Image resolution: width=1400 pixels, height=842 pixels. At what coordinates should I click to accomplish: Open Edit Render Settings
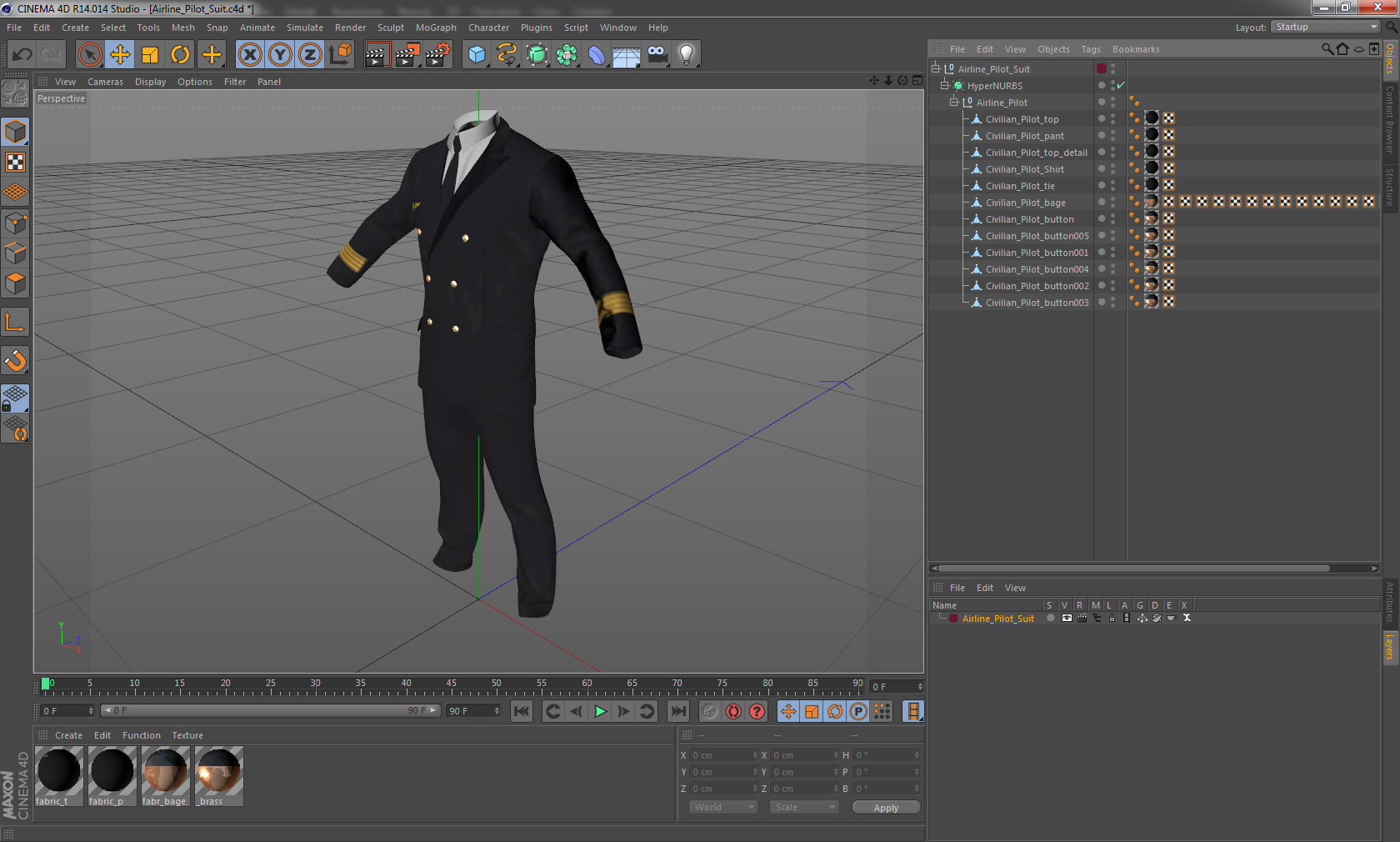(x=438, y=55)
